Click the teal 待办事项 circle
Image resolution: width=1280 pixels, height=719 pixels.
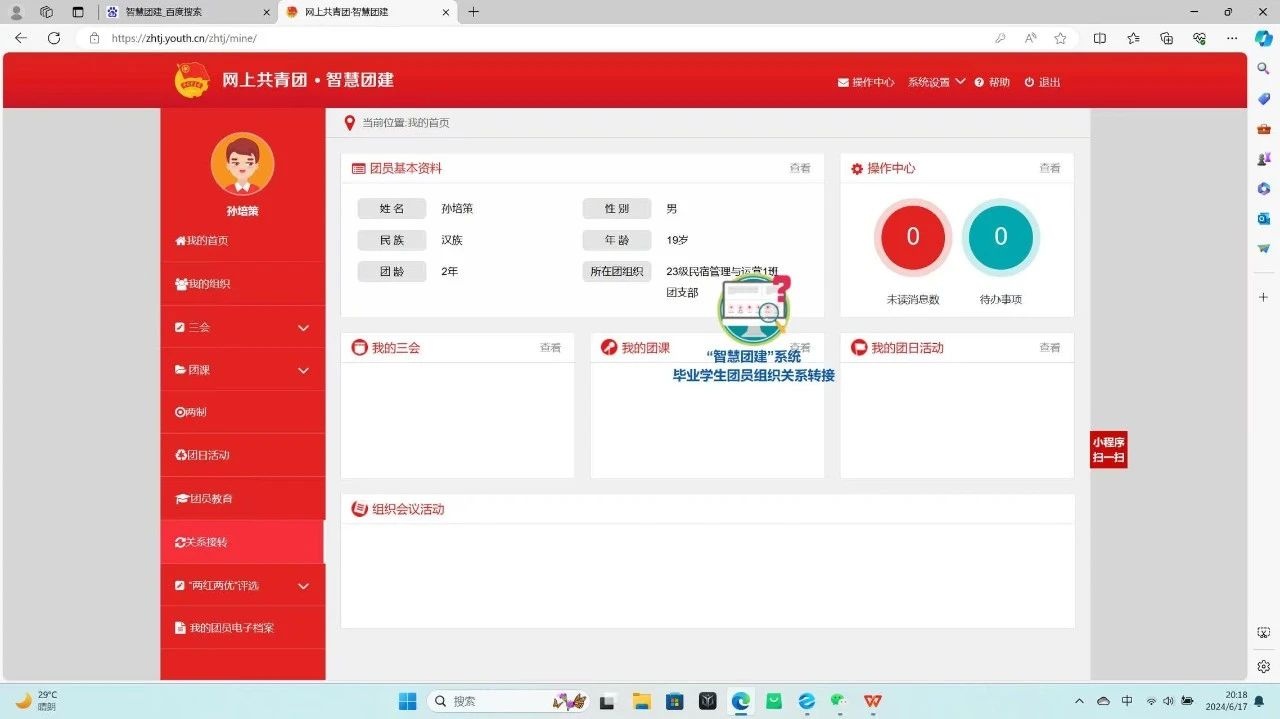[x=1001, y=237]
